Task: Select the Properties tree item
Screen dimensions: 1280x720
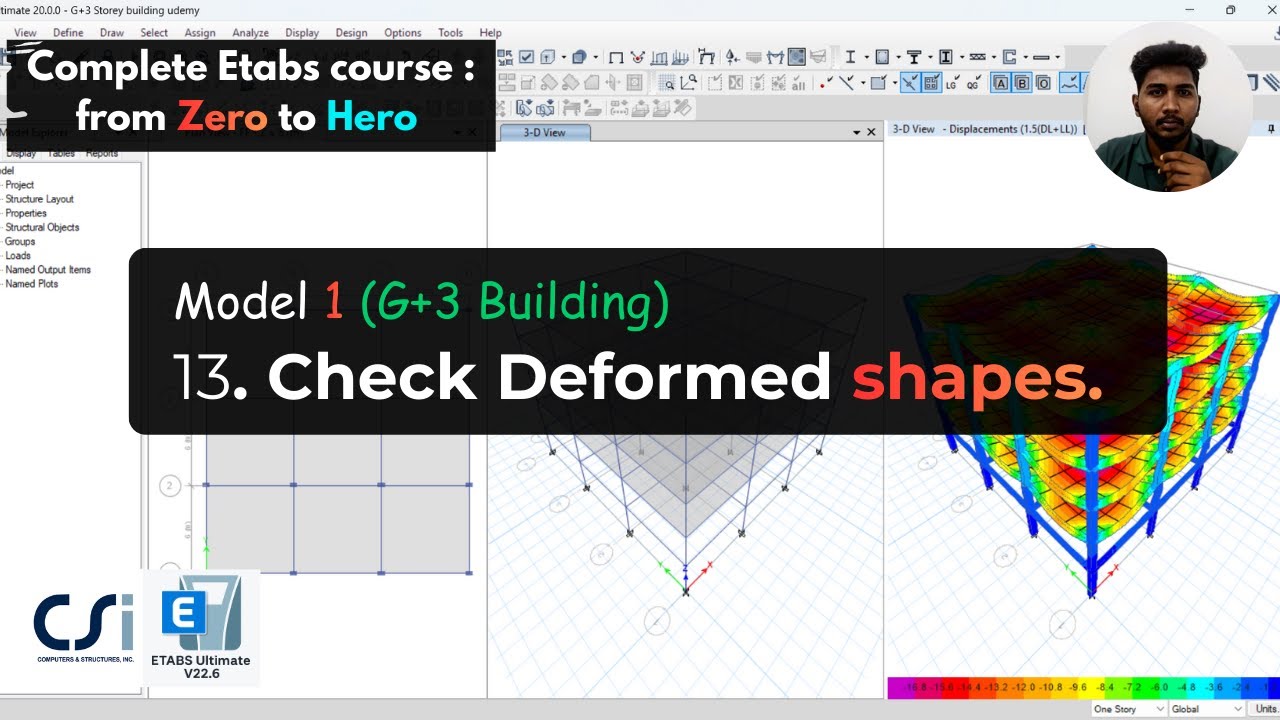Action: pyautogui.click(x=26, y=213)
